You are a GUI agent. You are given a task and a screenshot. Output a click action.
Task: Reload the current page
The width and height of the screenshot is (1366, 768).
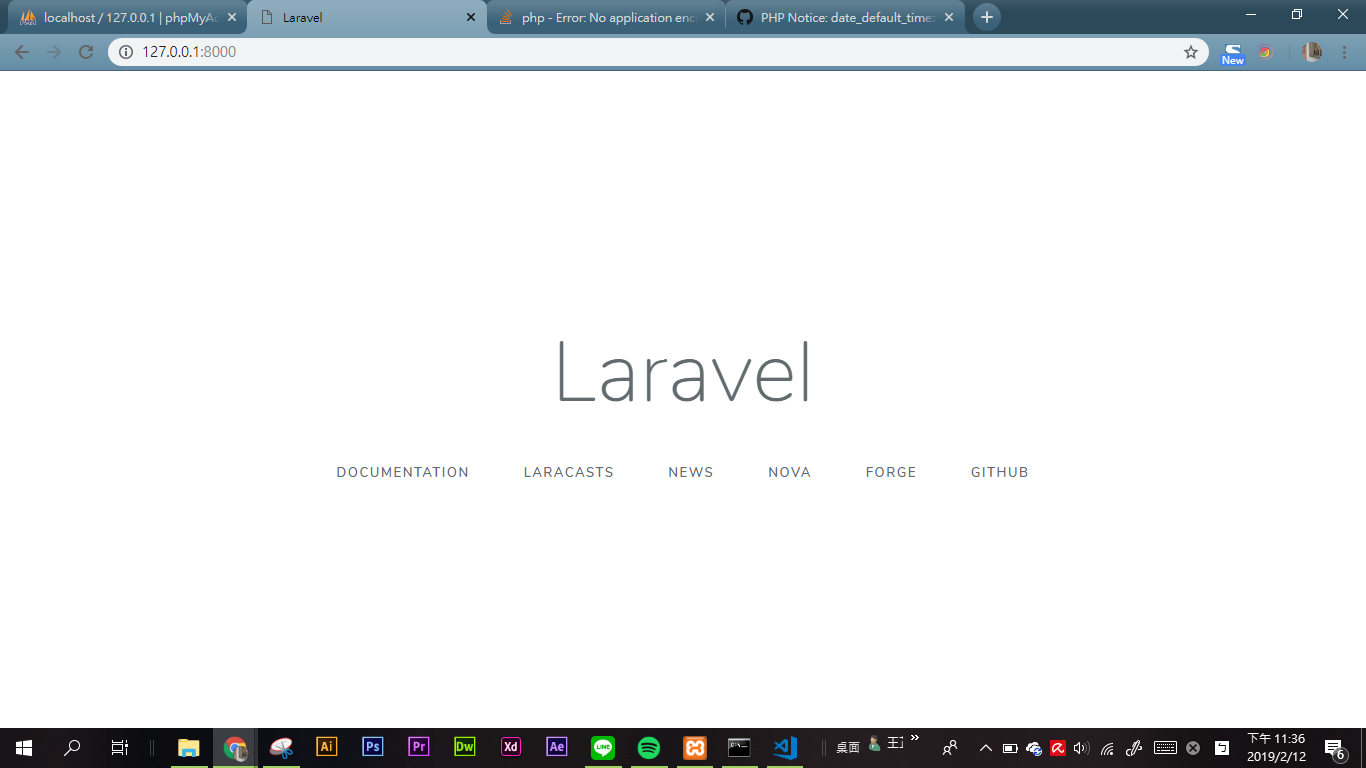86,52
